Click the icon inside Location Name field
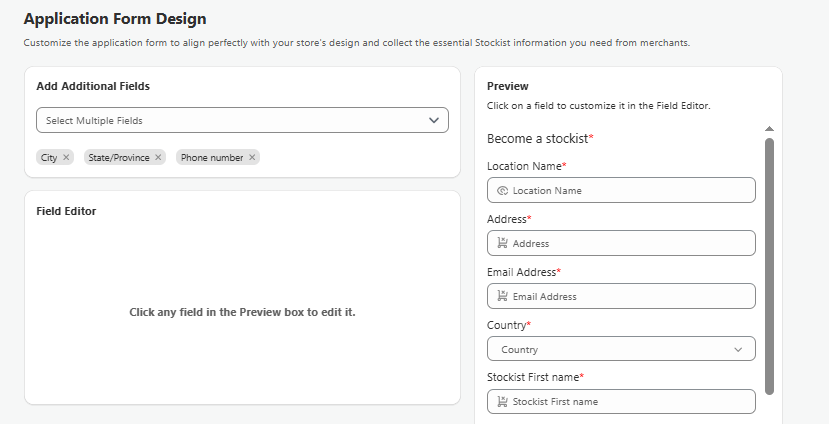This screenshot has height=424, width=829. pos(502,190)
